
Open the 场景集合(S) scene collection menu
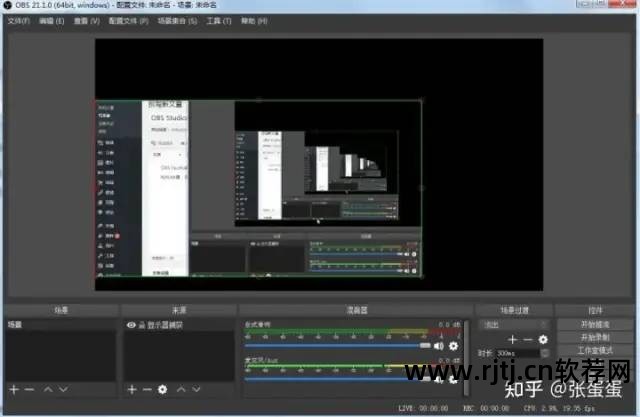click(x=178, y=21)
